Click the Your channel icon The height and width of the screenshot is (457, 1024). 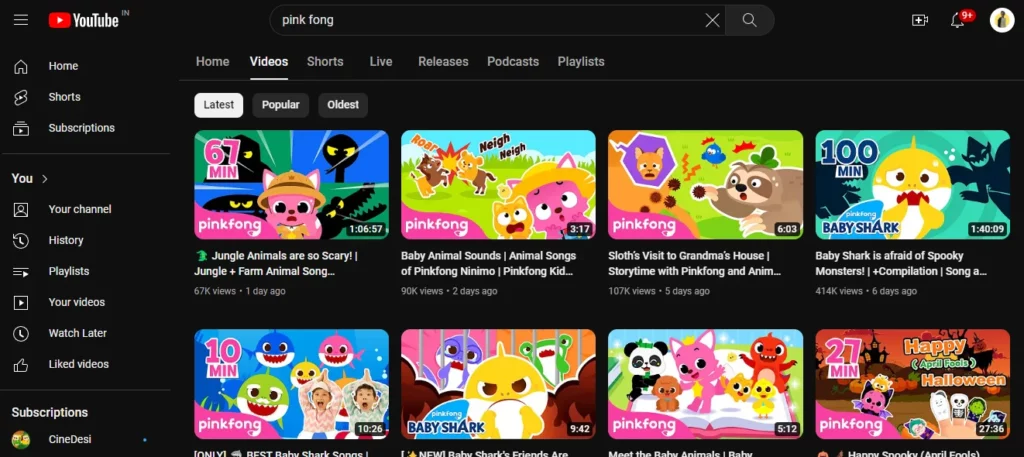pos(21,210)
